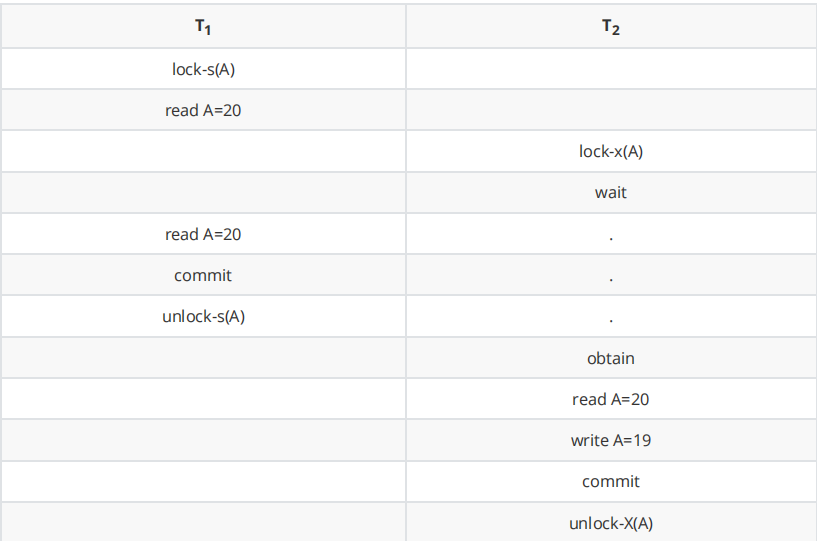Viewport: 817px width, 541px height.
Task: Click the T2 column header
Action: click(x=611, y=26)
